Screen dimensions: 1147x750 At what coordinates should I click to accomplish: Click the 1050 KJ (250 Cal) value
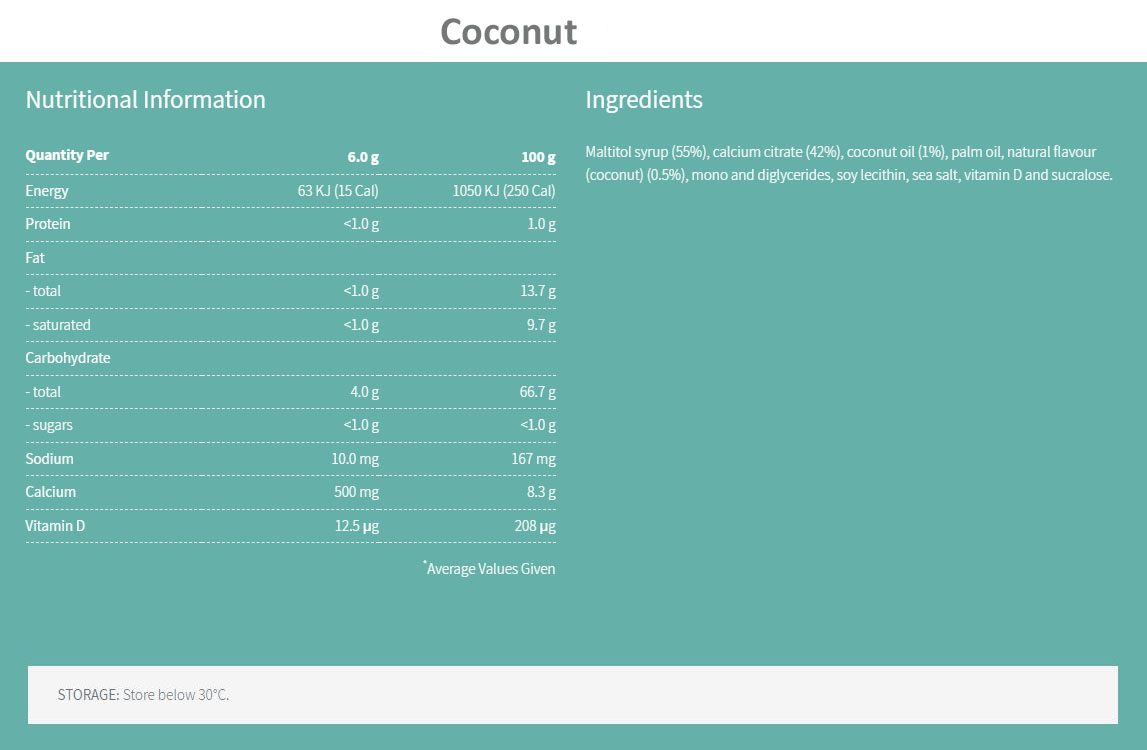(504, 191)
